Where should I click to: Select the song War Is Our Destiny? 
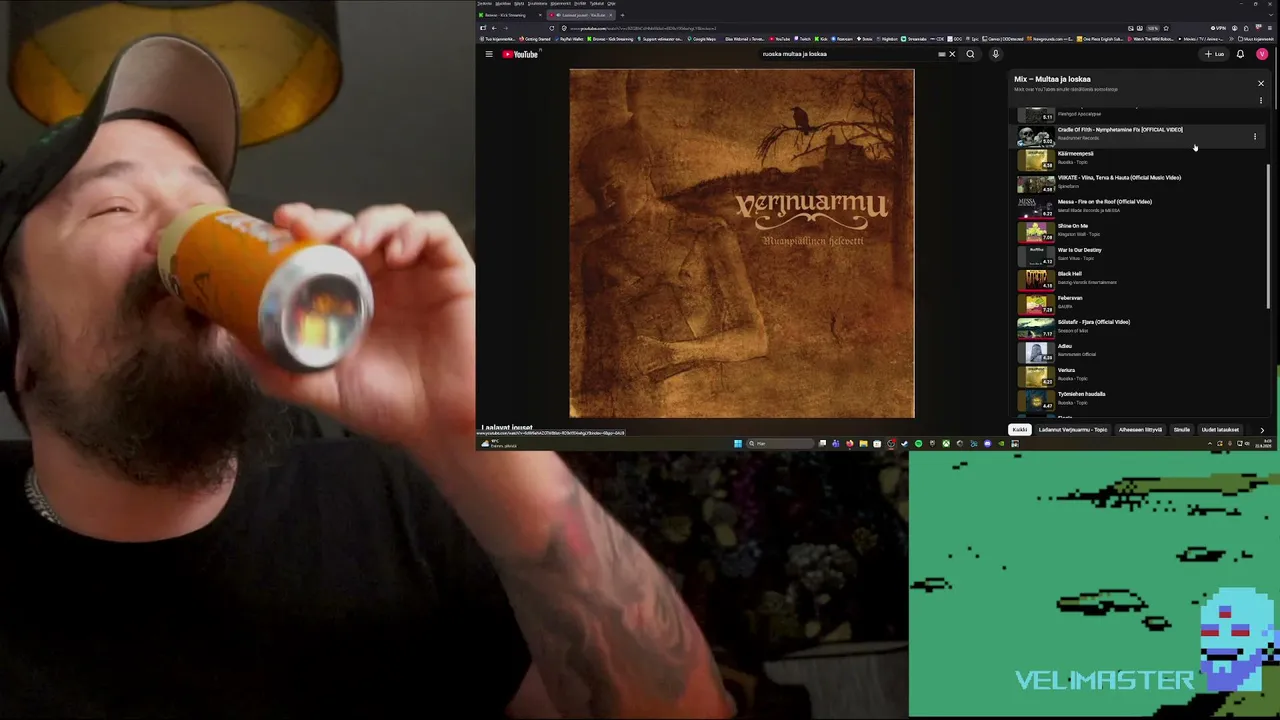click(1080, 250)
